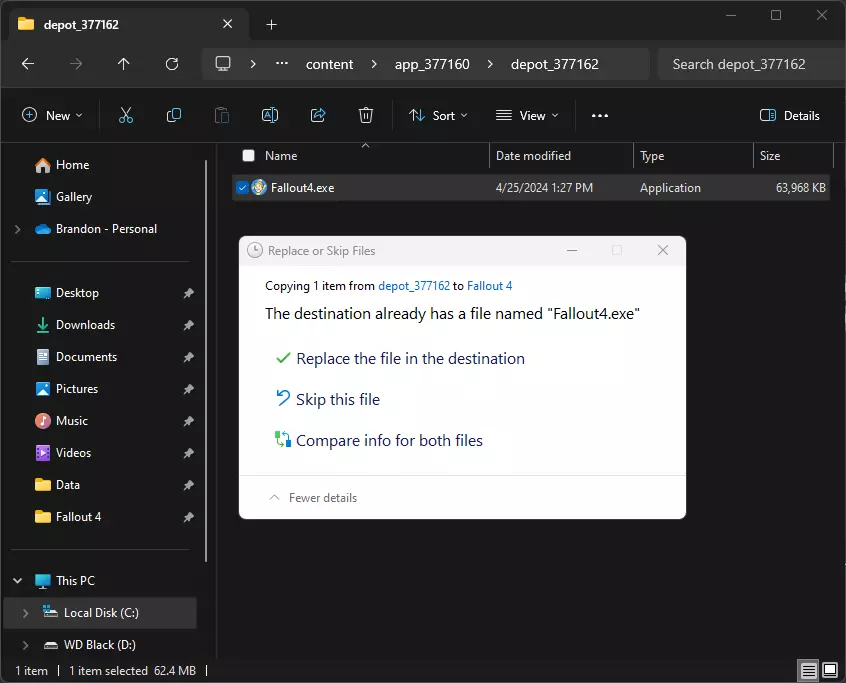Open a new tab with plus button
Image resolution: width=846 pixels, height=683 pixels.
coord(271,24)
